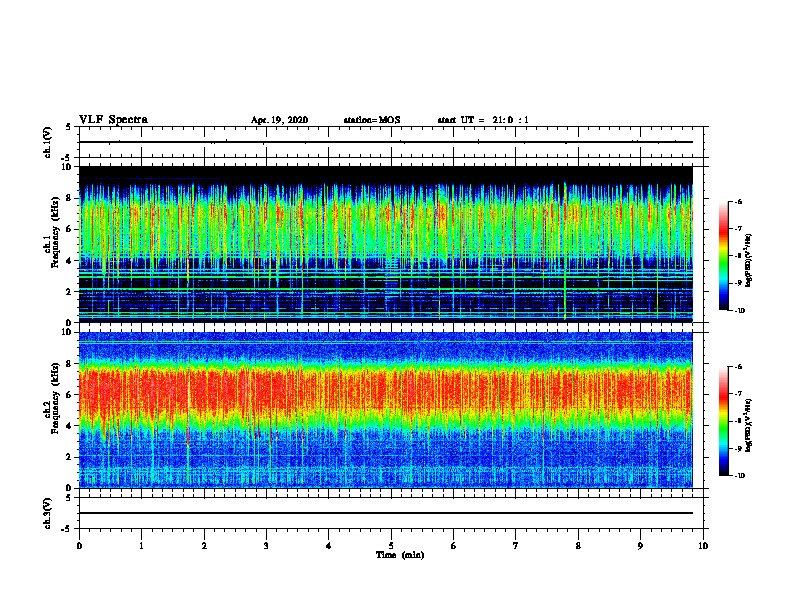Image resolution: width=792 pixels, height=612 pixels.
Task: Select the date text "Apr. 19, 2020"
Action: 279,120
